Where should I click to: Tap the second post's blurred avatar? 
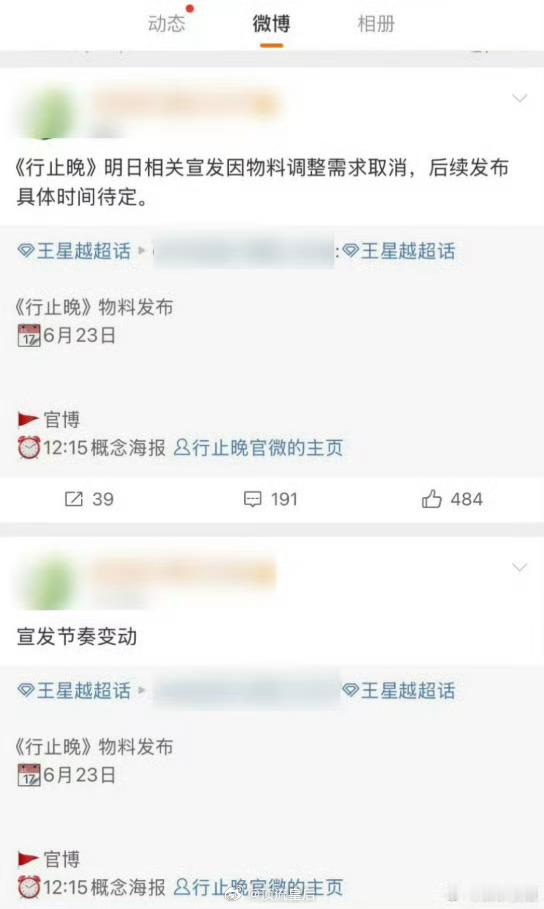[x=48, y=580]
